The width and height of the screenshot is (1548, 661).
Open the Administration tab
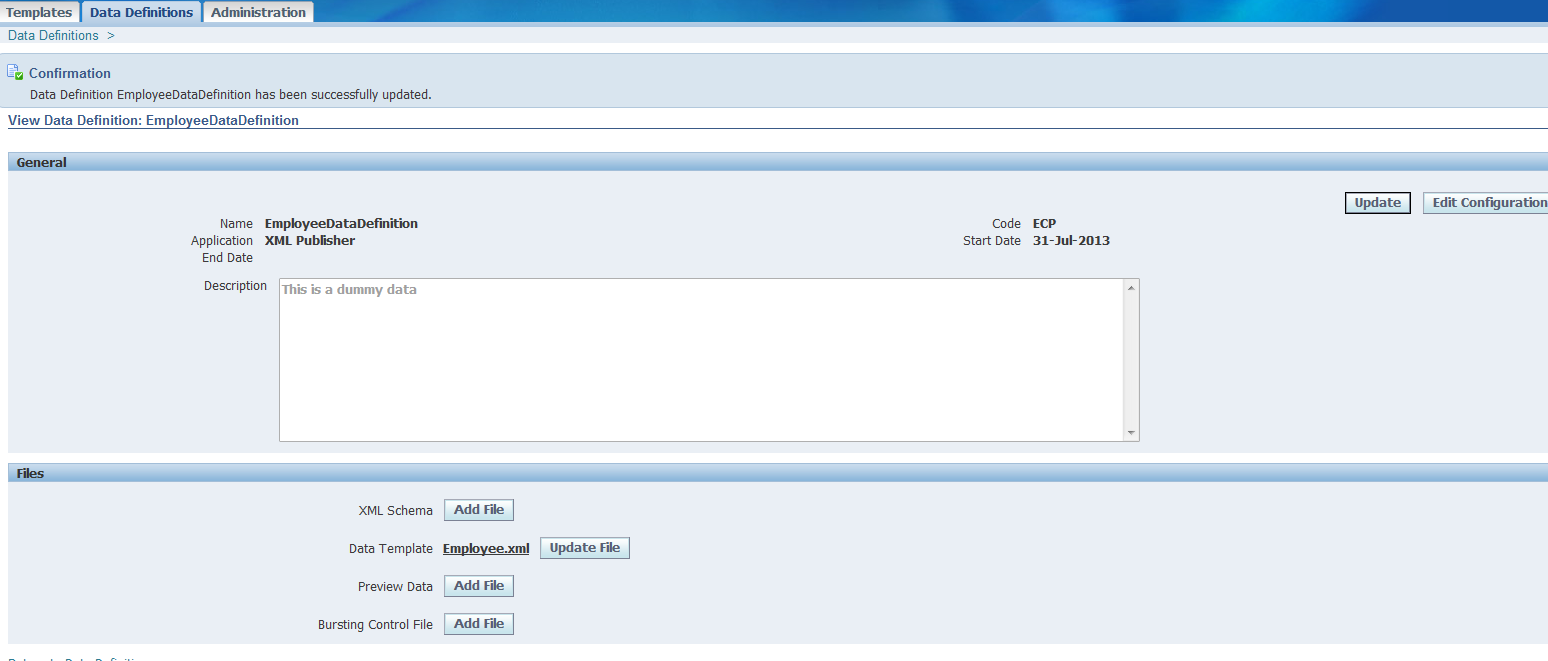(x=258, y=11)
